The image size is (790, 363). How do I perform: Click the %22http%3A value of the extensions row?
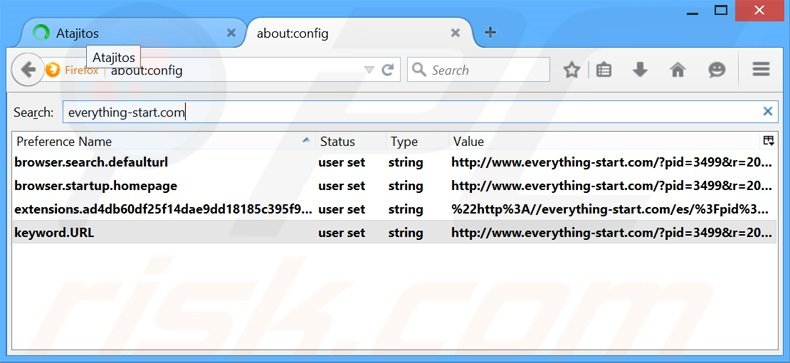point(610,209)
